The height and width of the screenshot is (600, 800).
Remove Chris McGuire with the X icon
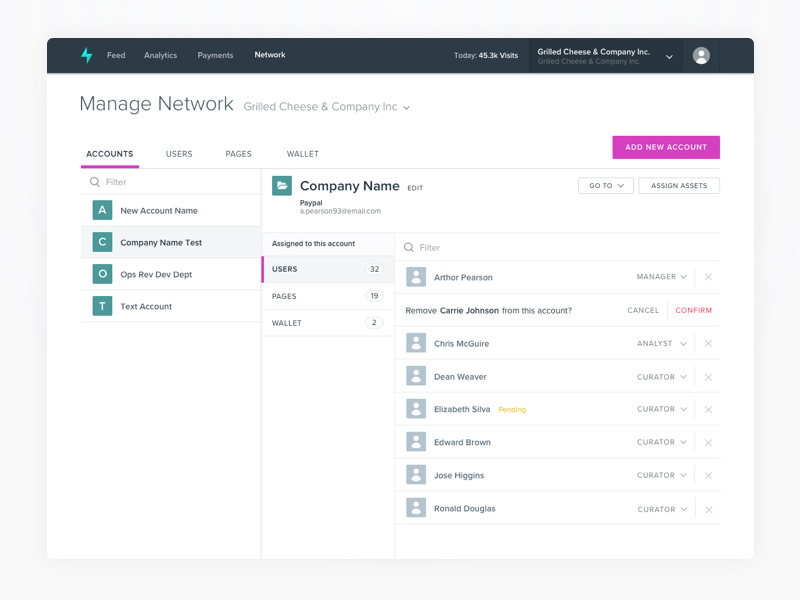click(708, 343)
